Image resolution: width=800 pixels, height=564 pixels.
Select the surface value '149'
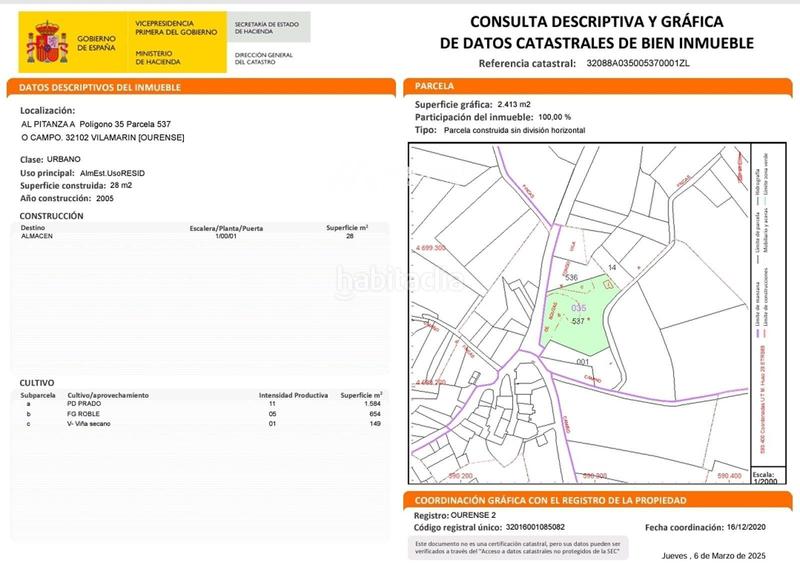tap(375, 424)
